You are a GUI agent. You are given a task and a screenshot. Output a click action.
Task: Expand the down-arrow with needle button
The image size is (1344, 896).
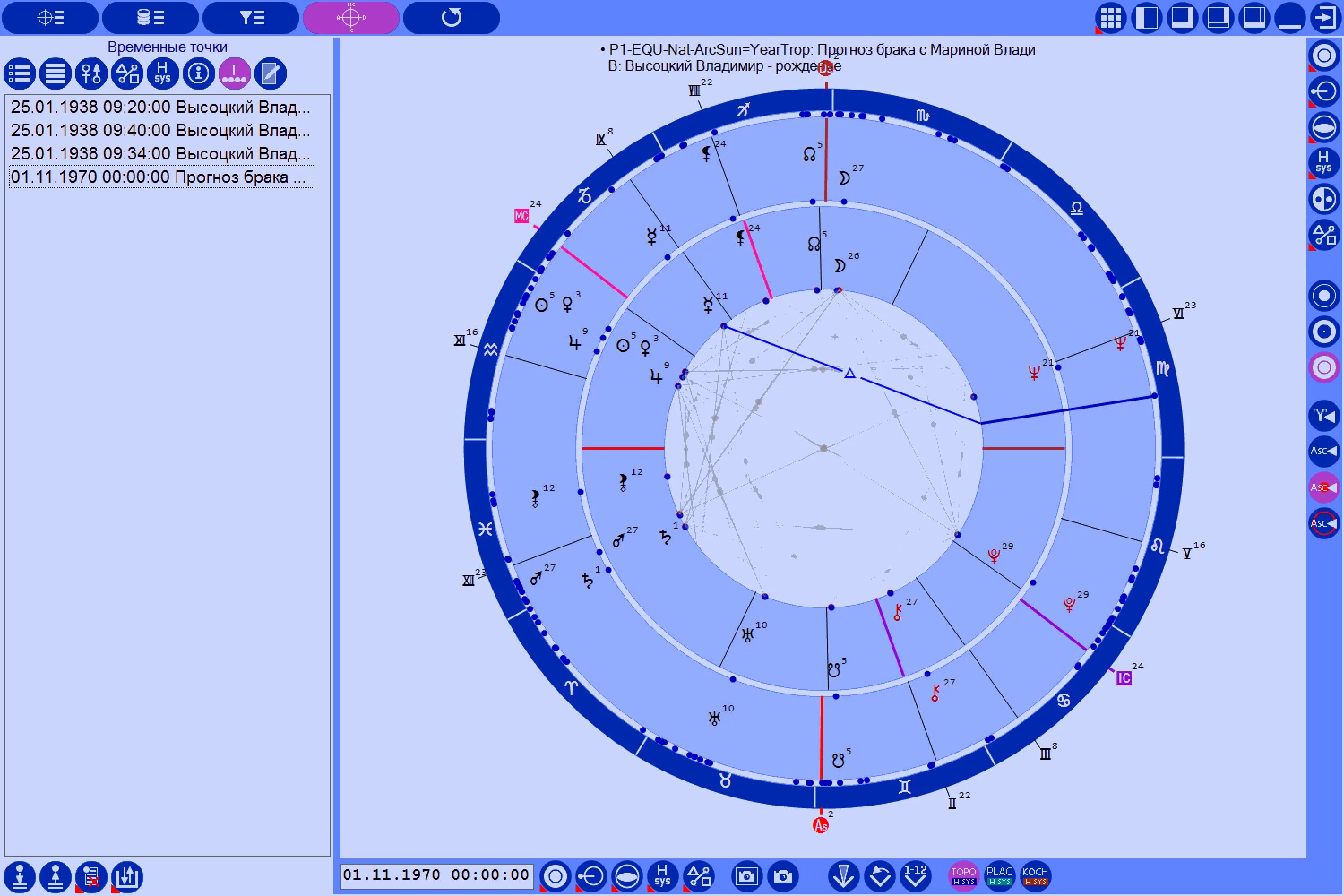(844, 875)
